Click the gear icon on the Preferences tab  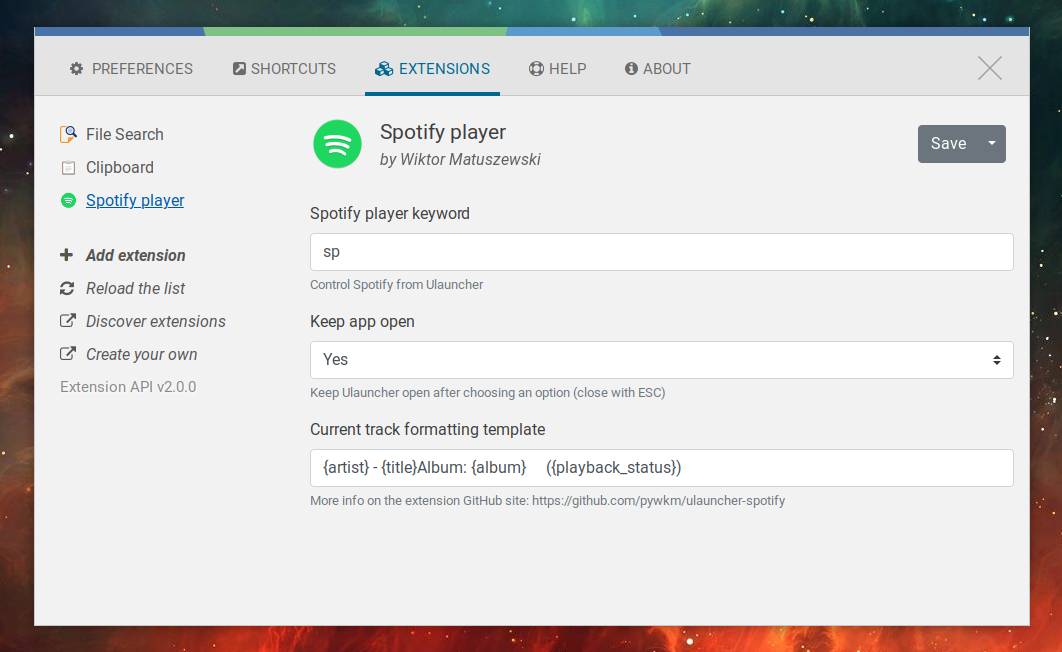pyautogui.click(x=76, y=68)
